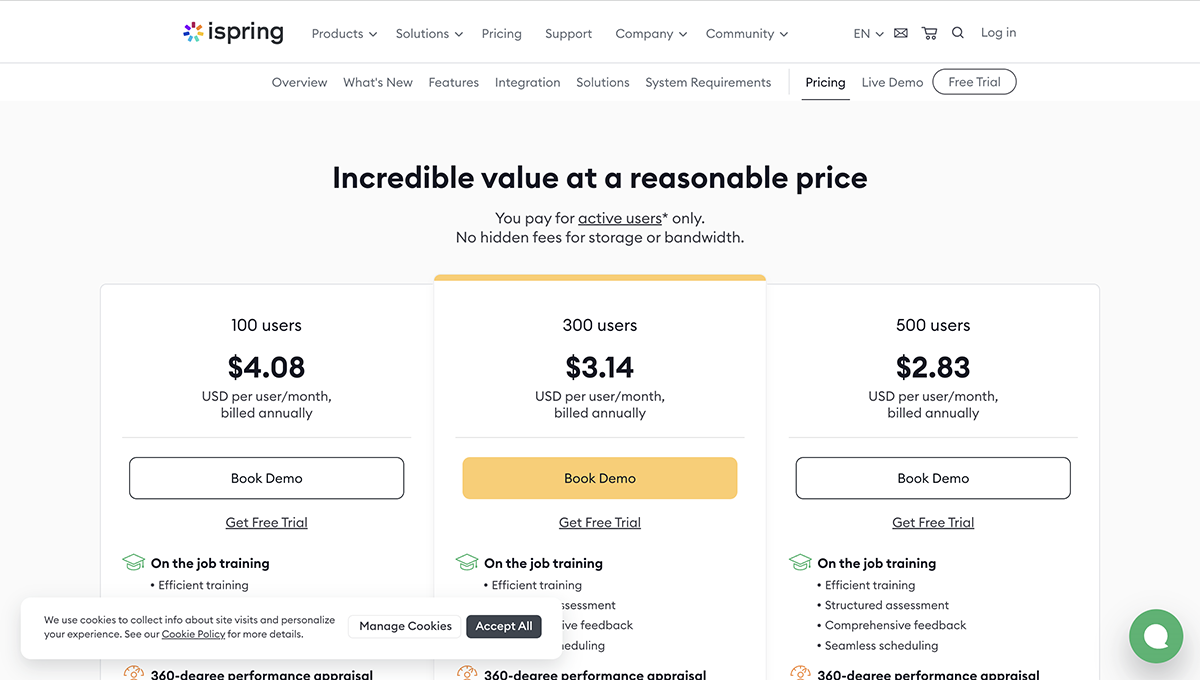The image size is (1200, 680).
Task: Expand the Community dropdown
Action: 746,33
